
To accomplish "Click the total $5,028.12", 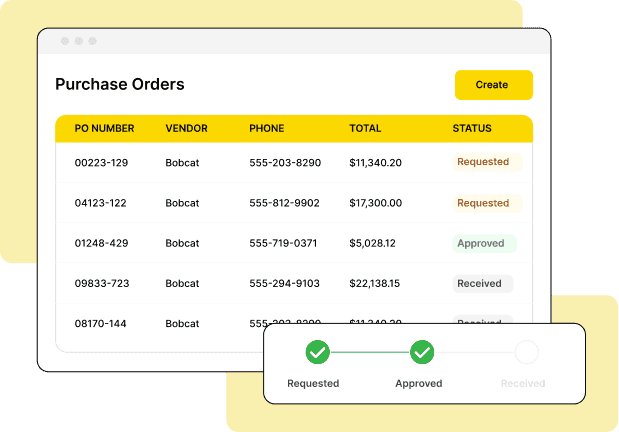I will coord(372,243).
